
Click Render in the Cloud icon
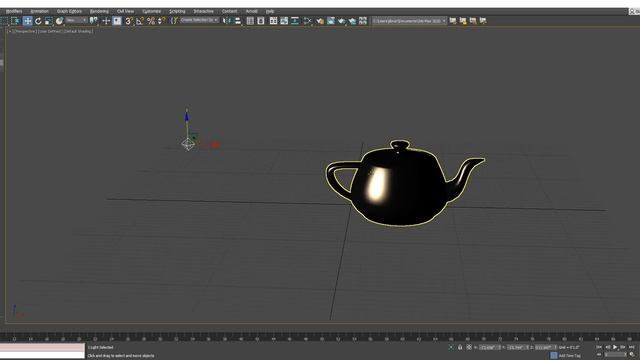(x=352, y=21)
